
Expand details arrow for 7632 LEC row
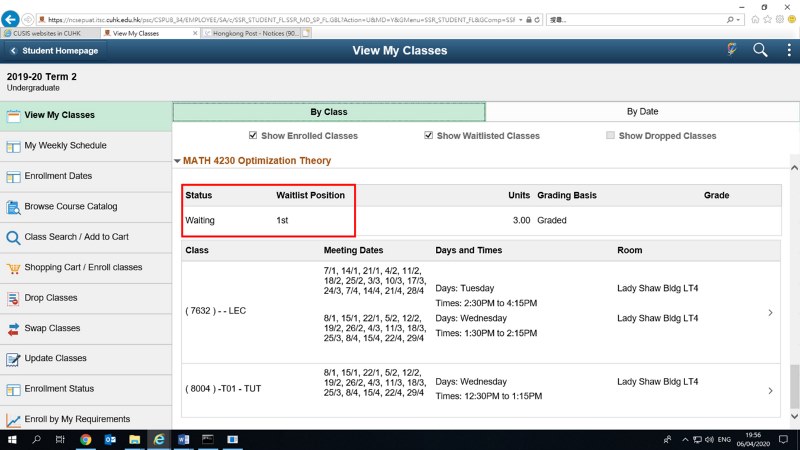pos(769,313)
